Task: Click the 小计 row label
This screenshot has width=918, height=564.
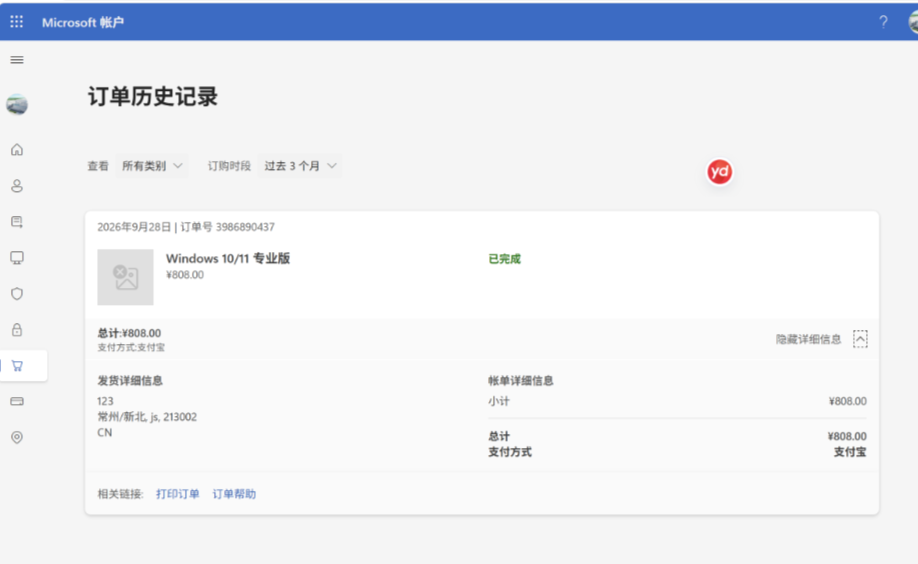Action: (499, 401)
